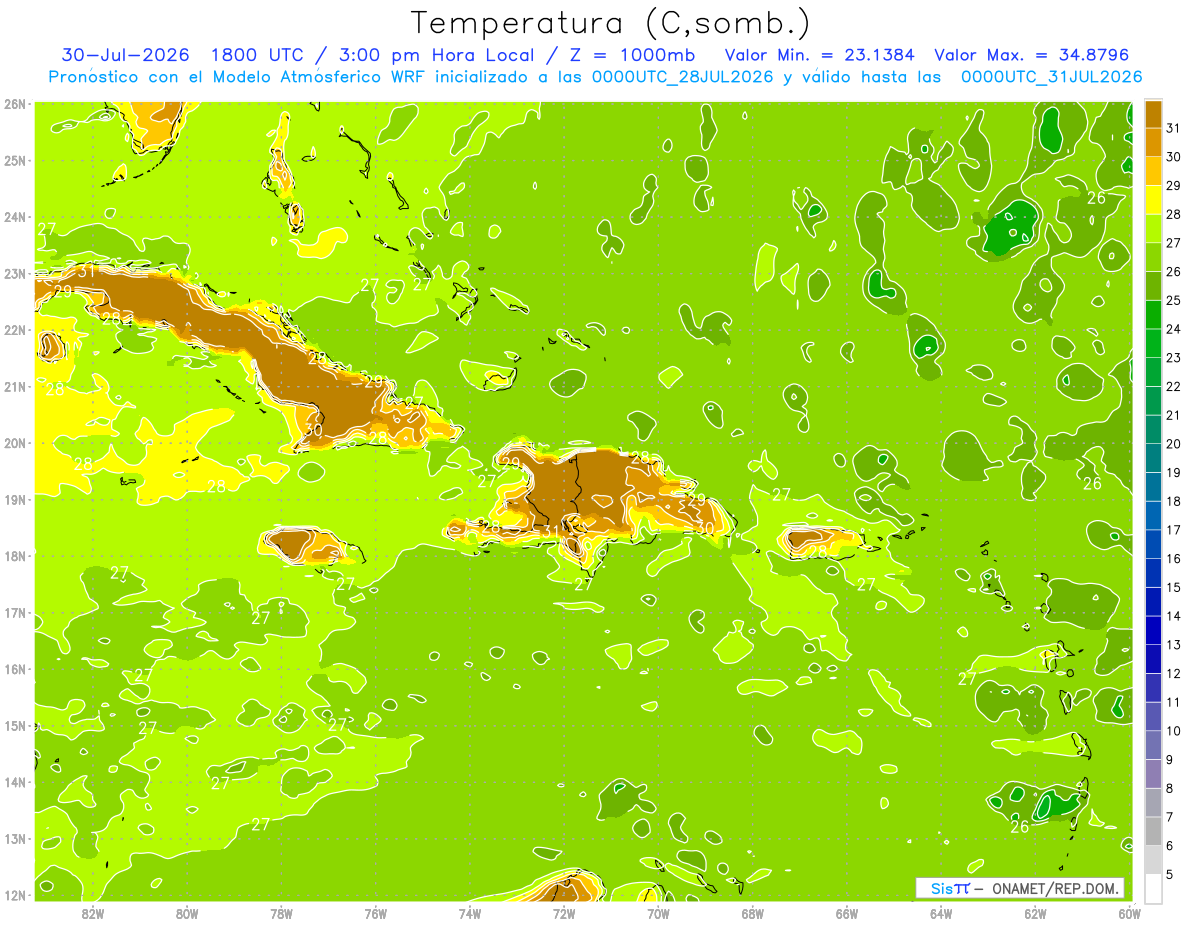Click the "68W" longitude axis label

pos(752,913)
